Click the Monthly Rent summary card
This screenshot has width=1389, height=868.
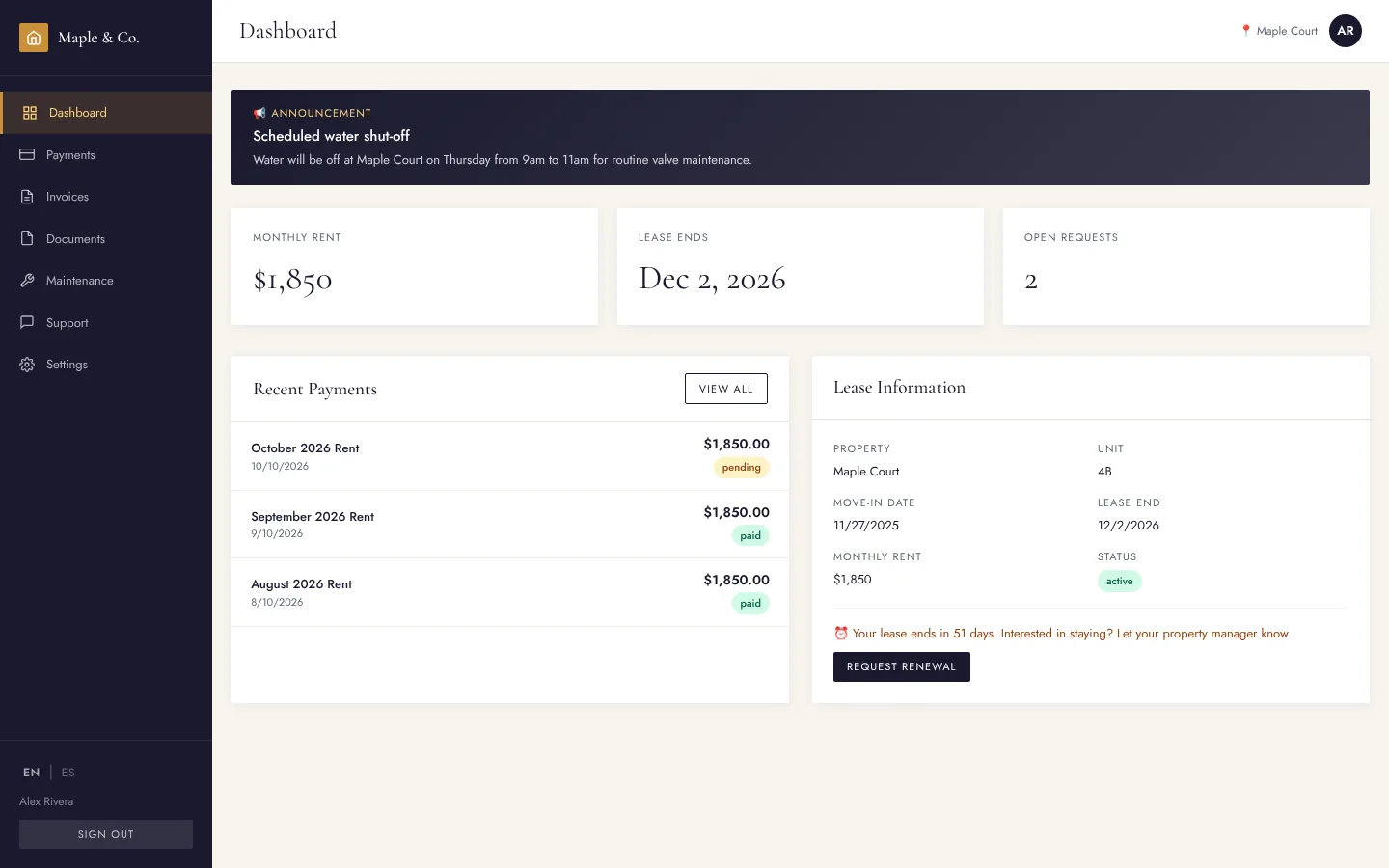pyautogui.click(x=415, y=267)
